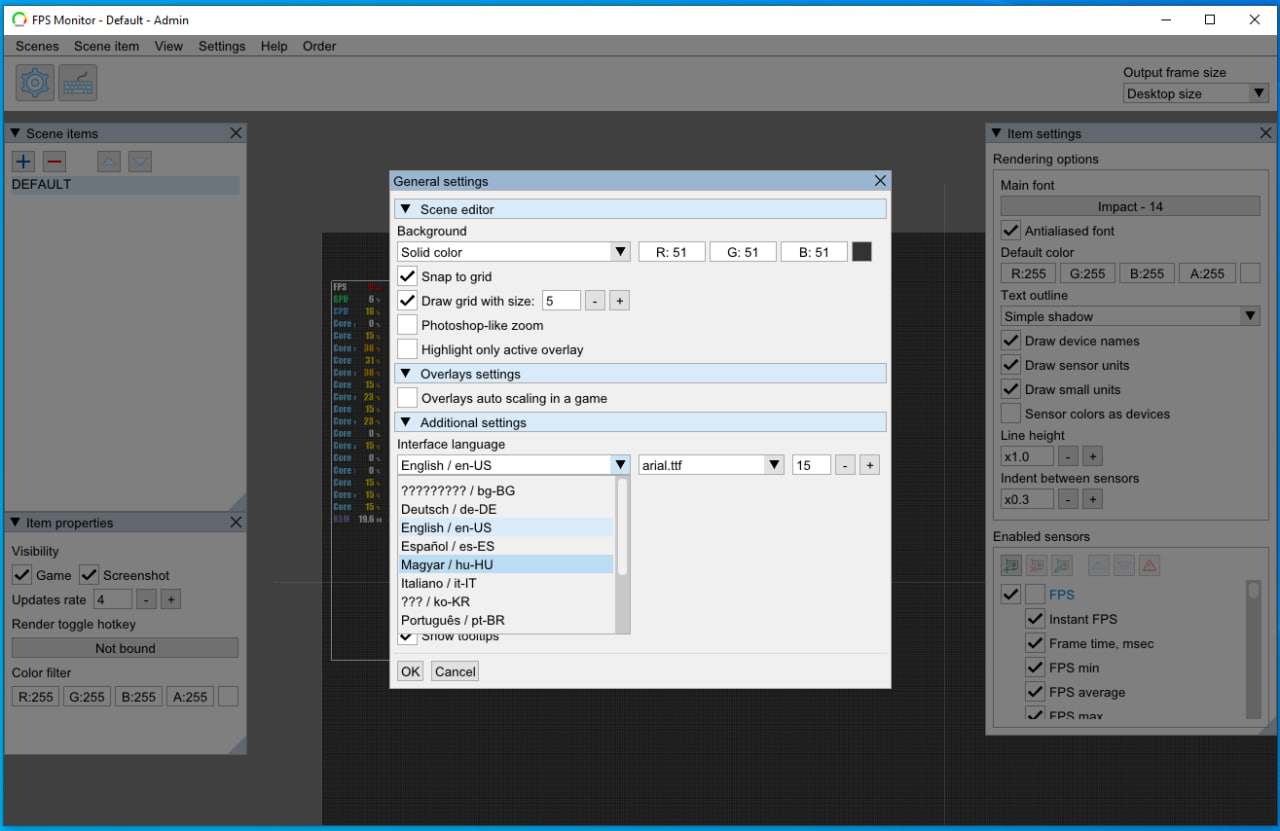1280x831 pixels.
Task: Open the Background Solid color dropdown
Action: click(x=514, y=252)
